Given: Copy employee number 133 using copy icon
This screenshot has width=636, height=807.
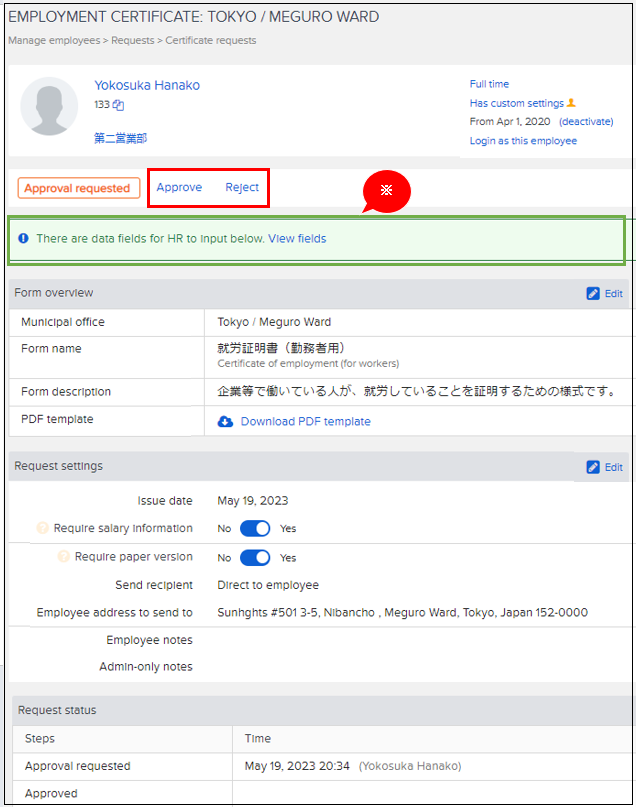Looking at the screenshot, I should point(118,105).
